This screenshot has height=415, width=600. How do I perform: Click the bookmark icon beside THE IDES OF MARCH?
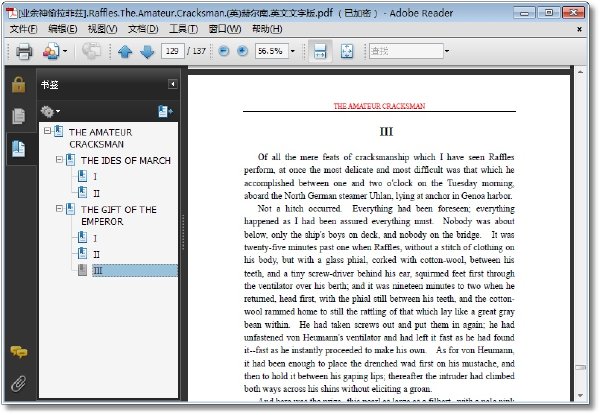70,159
